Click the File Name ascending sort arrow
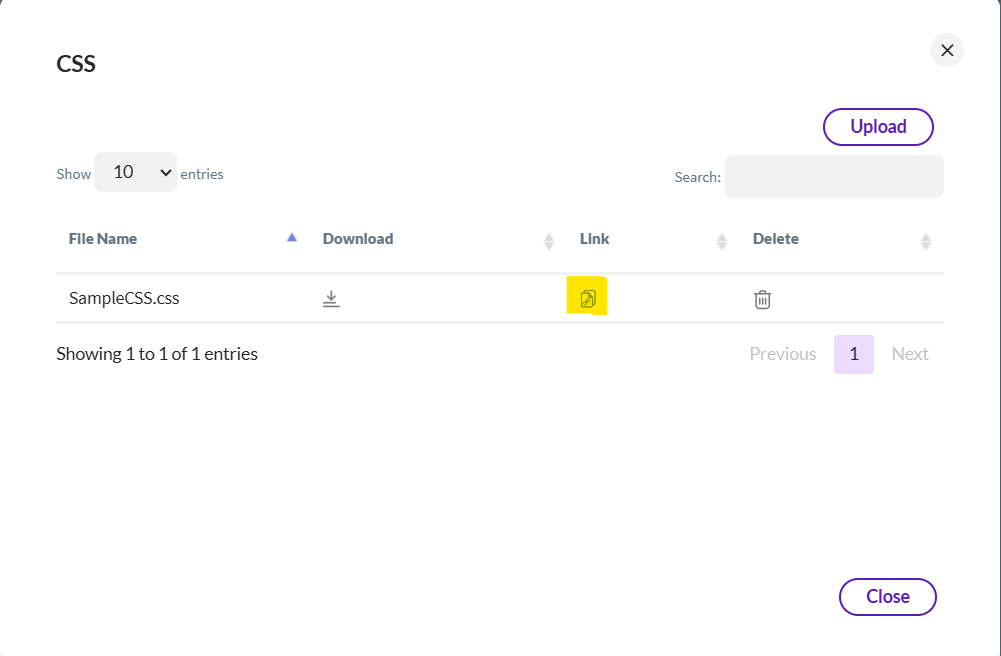The height and width of the screenshot is (656, 1001). 292,238
